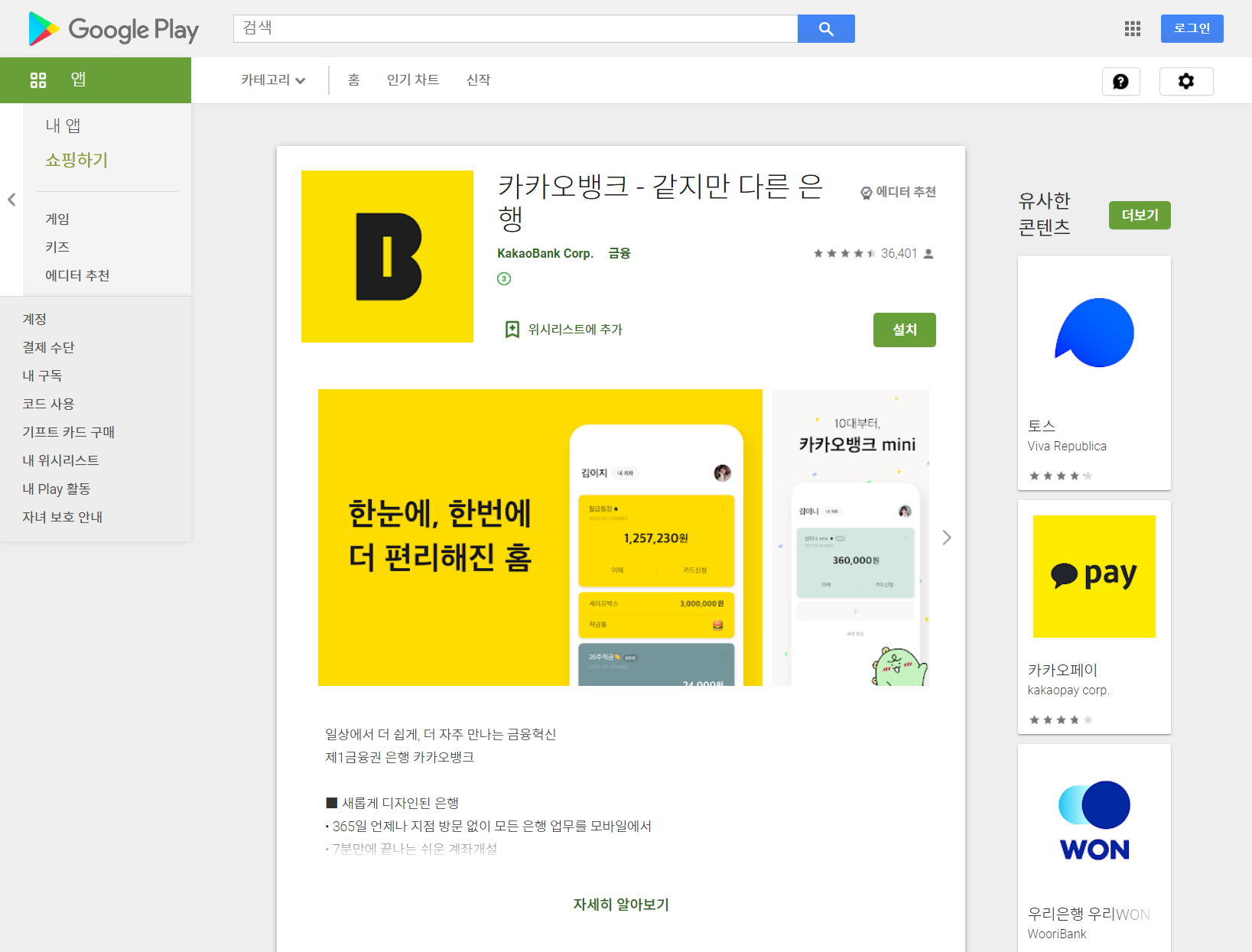Open the 금융 category link
Screen dimensions: 1252x952
tap(619, 253)
